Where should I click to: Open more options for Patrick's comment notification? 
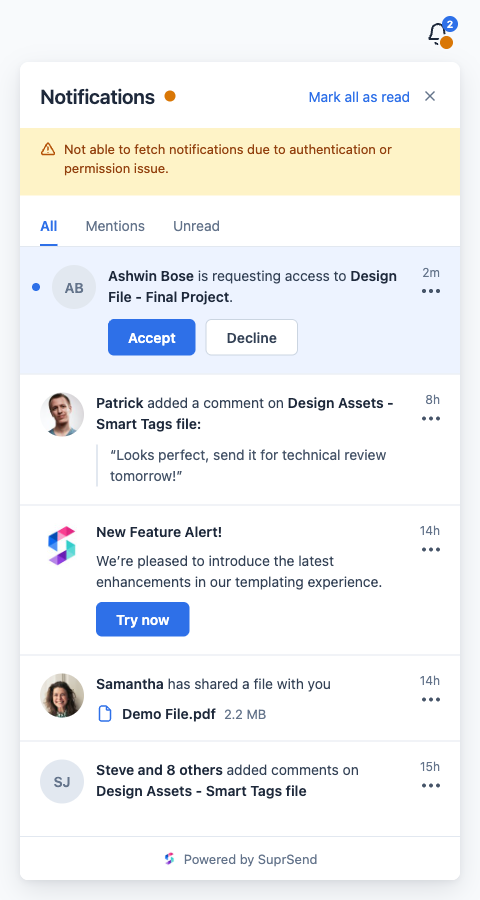coord(431,418)
